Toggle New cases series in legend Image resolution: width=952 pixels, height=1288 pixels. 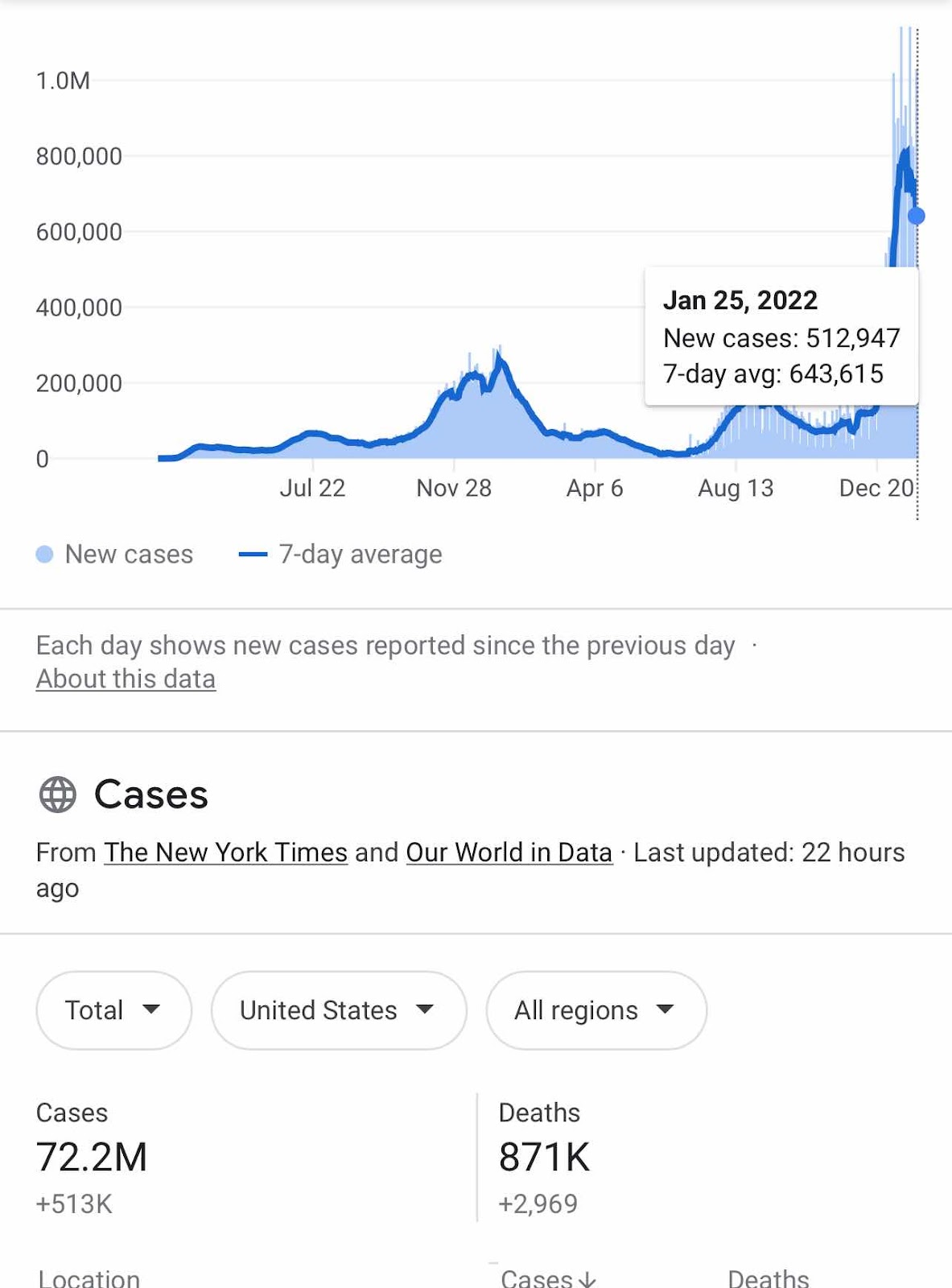[115, 554]
